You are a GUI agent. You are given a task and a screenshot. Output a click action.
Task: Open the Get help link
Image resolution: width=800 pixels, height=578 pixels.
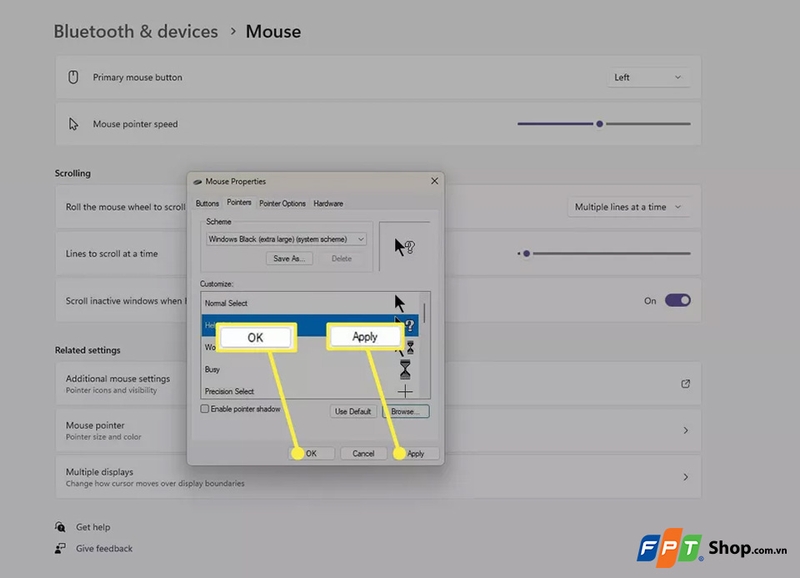point(93,527)
